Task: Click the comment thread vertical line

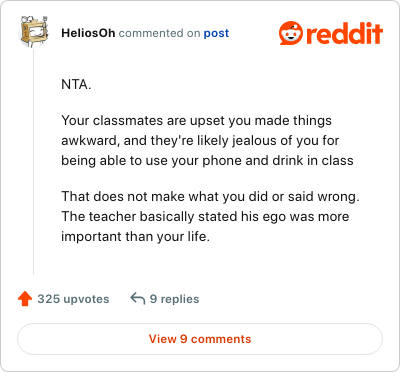Action: [x=34, y=162]
